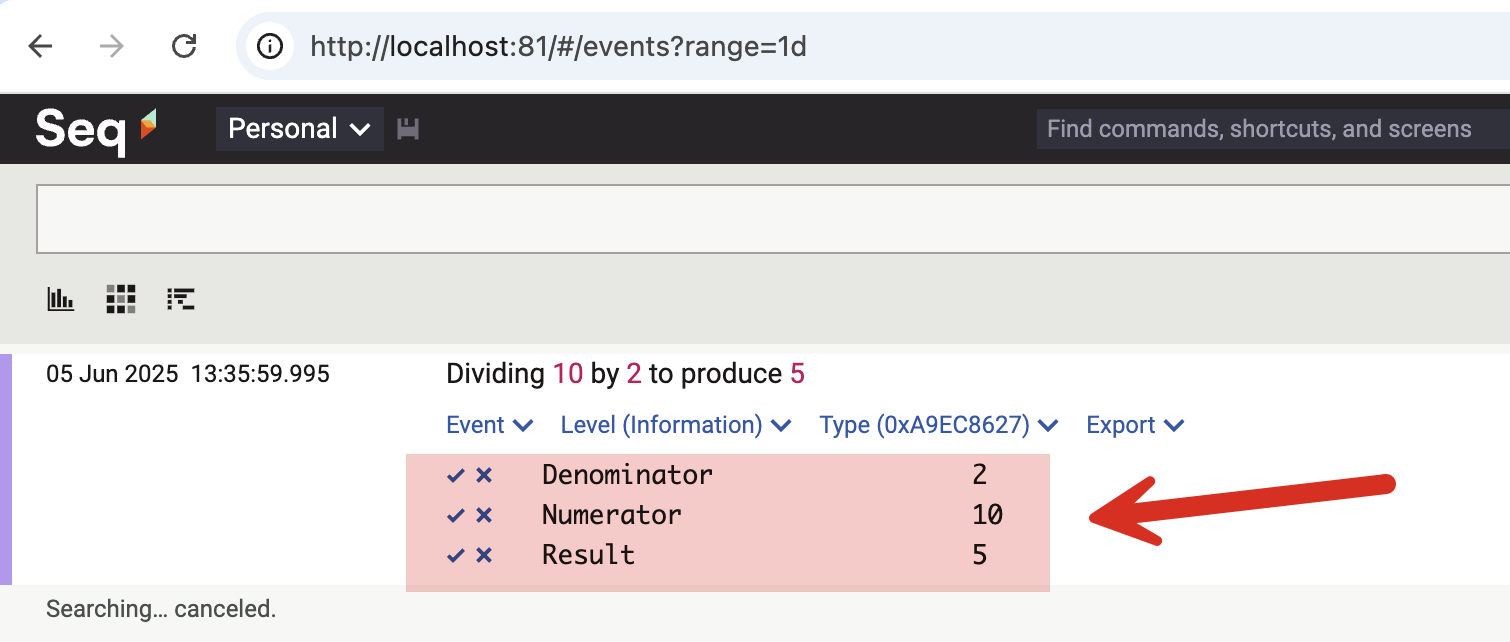1510x642 pixels.
Task: Exclude Numerator value with the x icon
Action: tap(484, 515)
